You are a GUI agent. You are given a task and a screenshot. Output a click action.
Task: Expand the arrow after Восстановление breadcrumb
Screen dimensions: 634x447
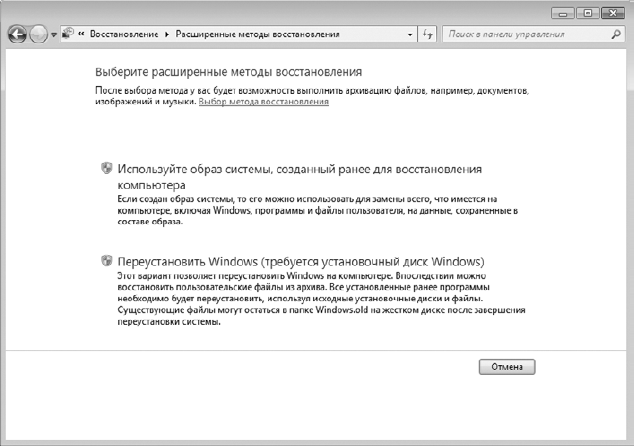[x=167, y=34]
